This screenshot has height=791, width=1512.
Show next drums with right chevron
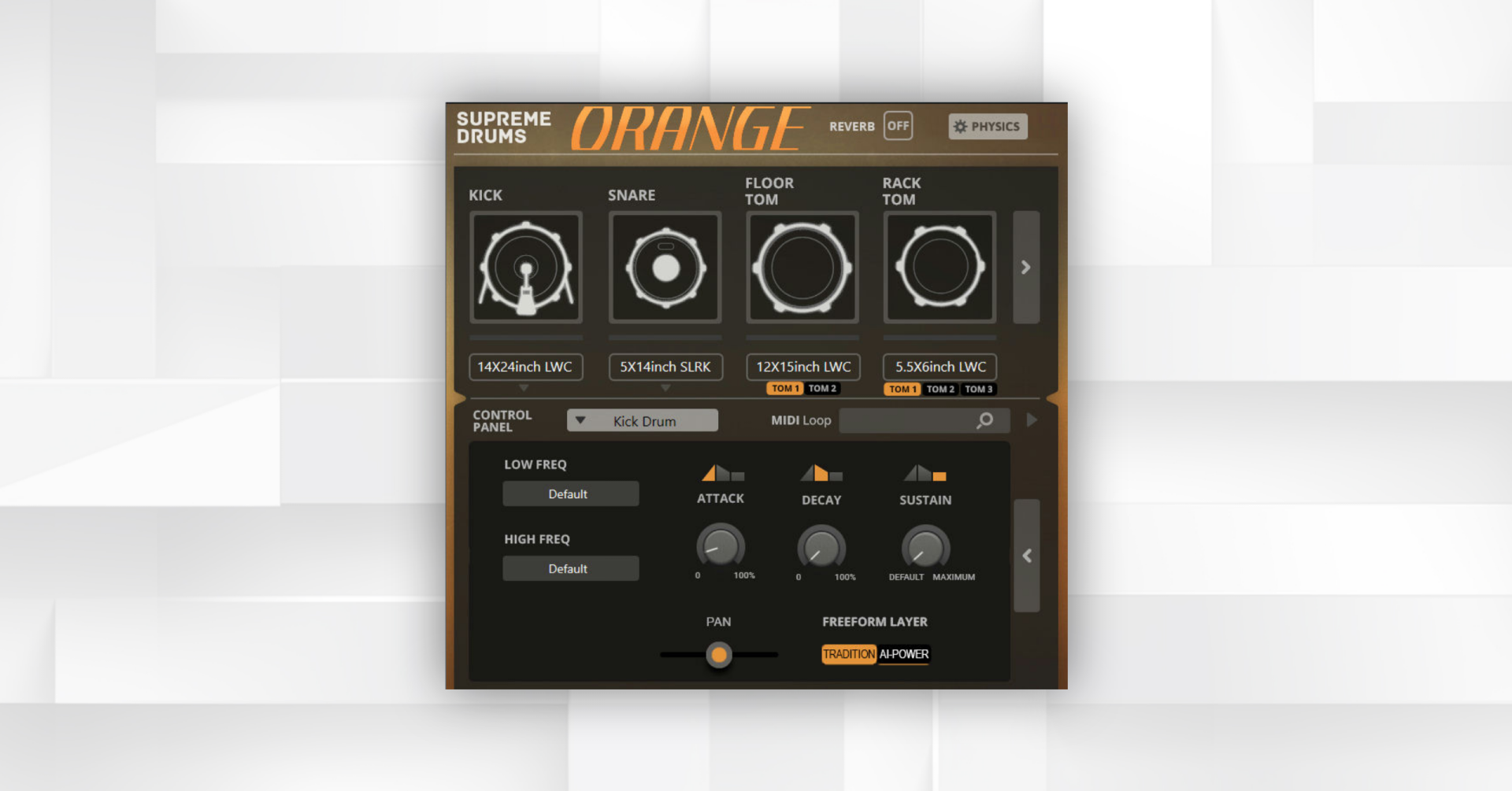[1026, 267]
